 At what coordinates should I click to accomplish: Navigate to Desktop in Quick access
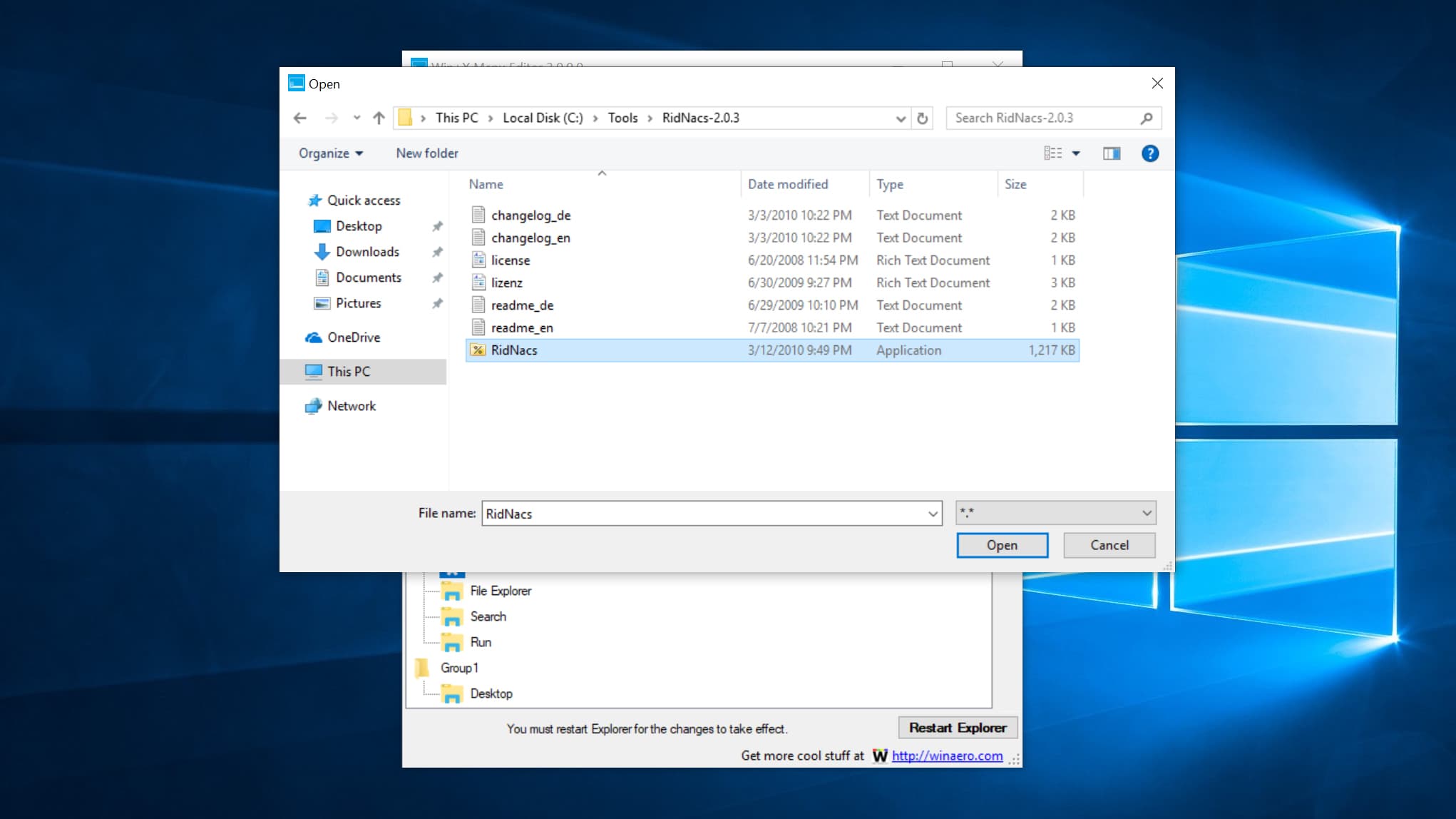pos(359,226)
